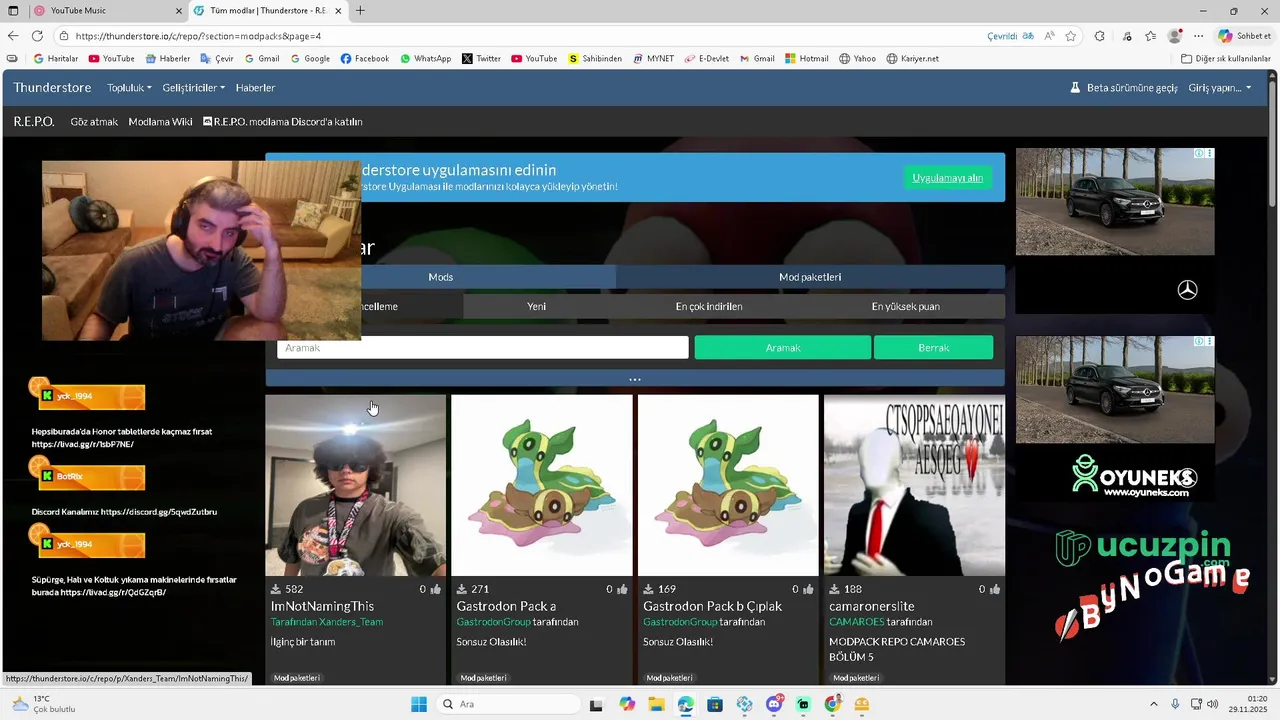This screenshot has width=1280, height=720.
Task: Open the Gastrodon Pack a thumbnail
Action: point(542,485)
